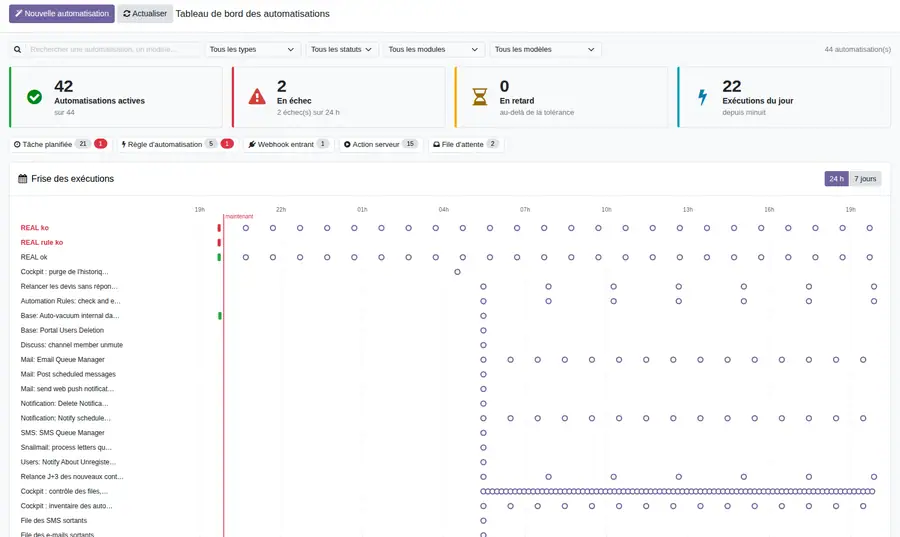Click the calendar icon beside Frise des exécutions
The height and width of the screenshot is (537, 900).
[22, 179]
